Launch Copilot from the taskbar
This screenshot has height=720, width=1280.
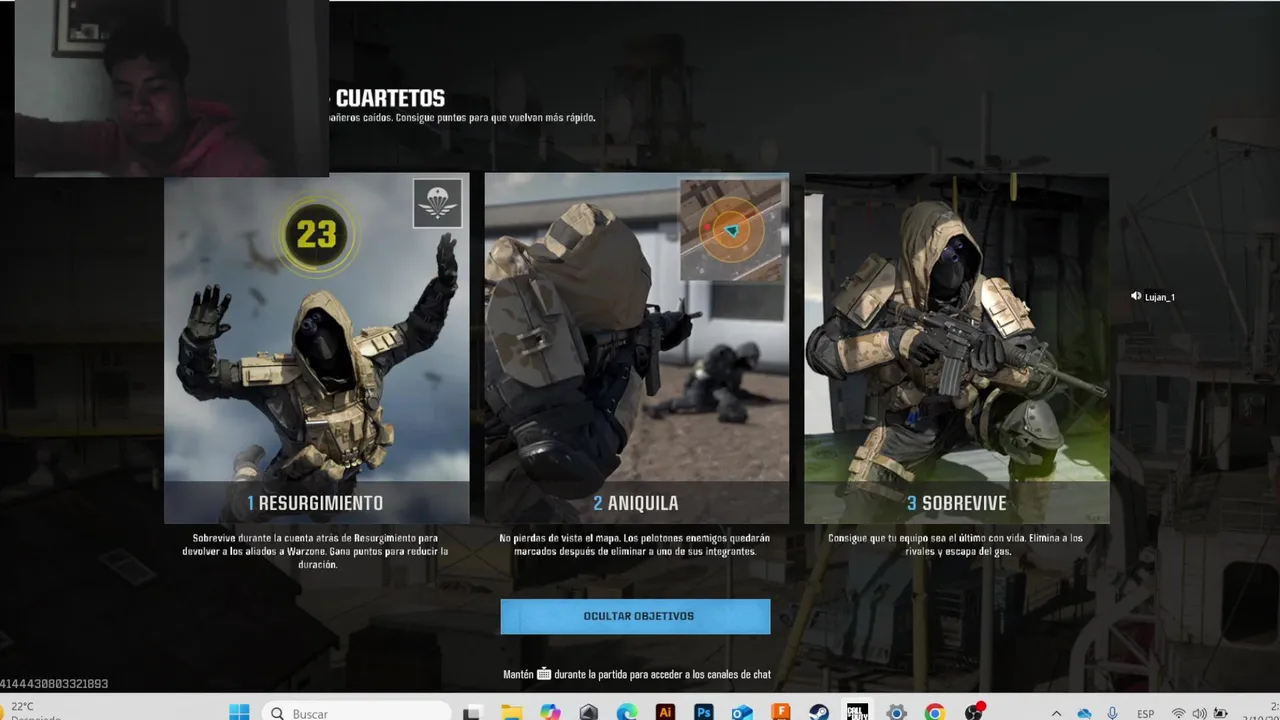point(550,712)
